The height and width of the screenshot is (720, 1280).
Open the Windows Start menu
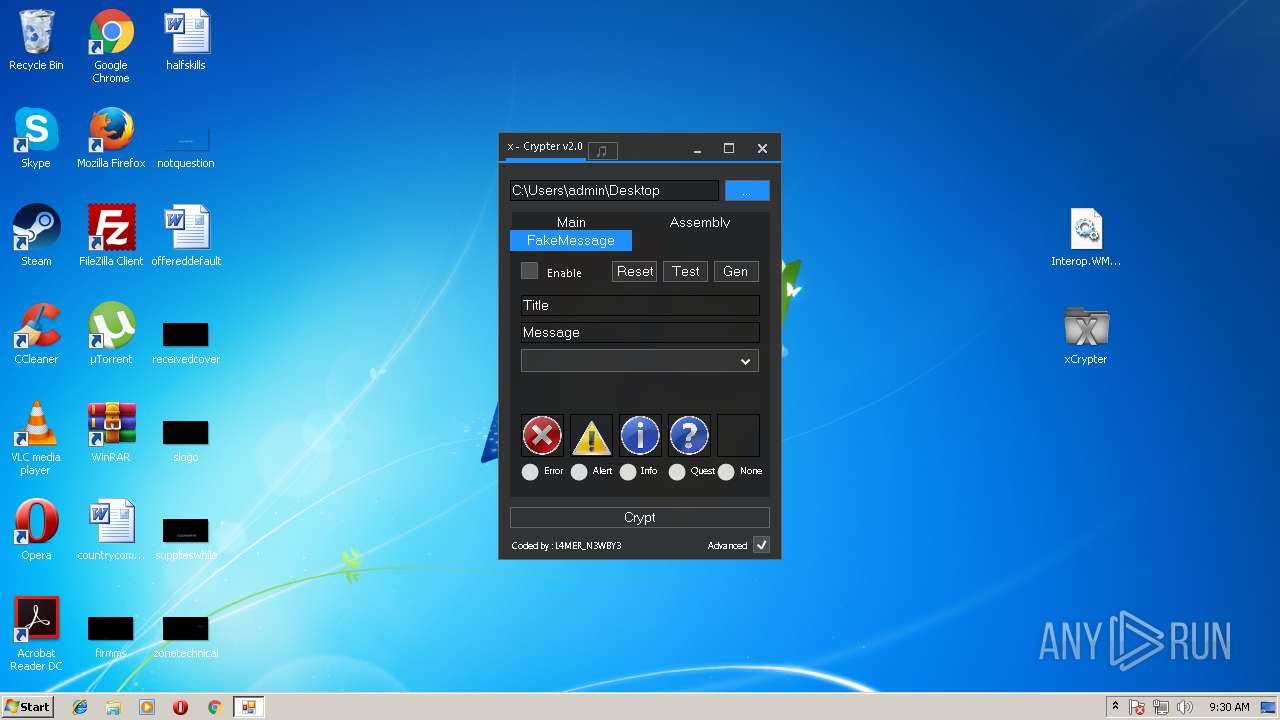[x=28, y=707]
